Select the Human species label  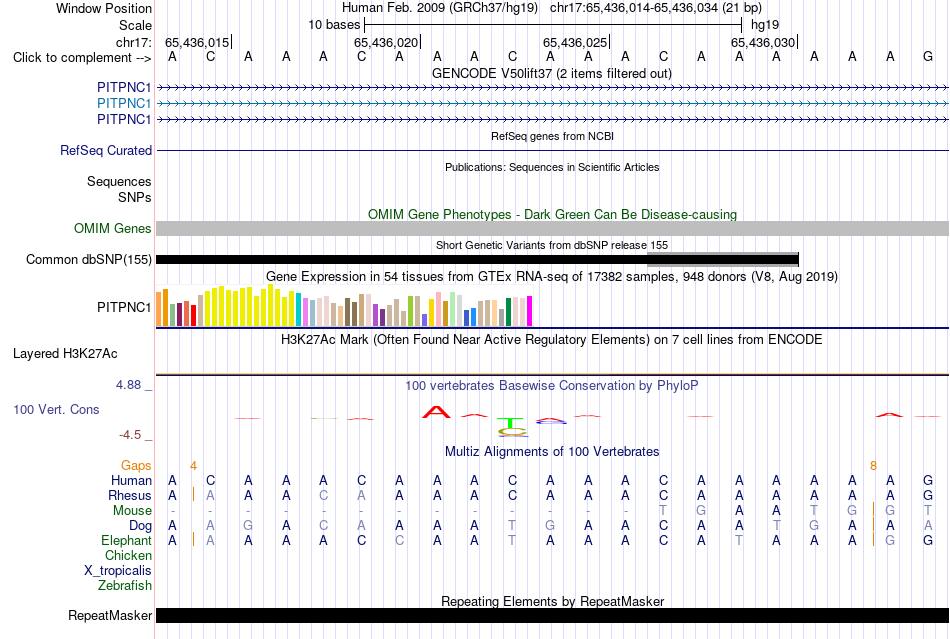coord(131,480)
